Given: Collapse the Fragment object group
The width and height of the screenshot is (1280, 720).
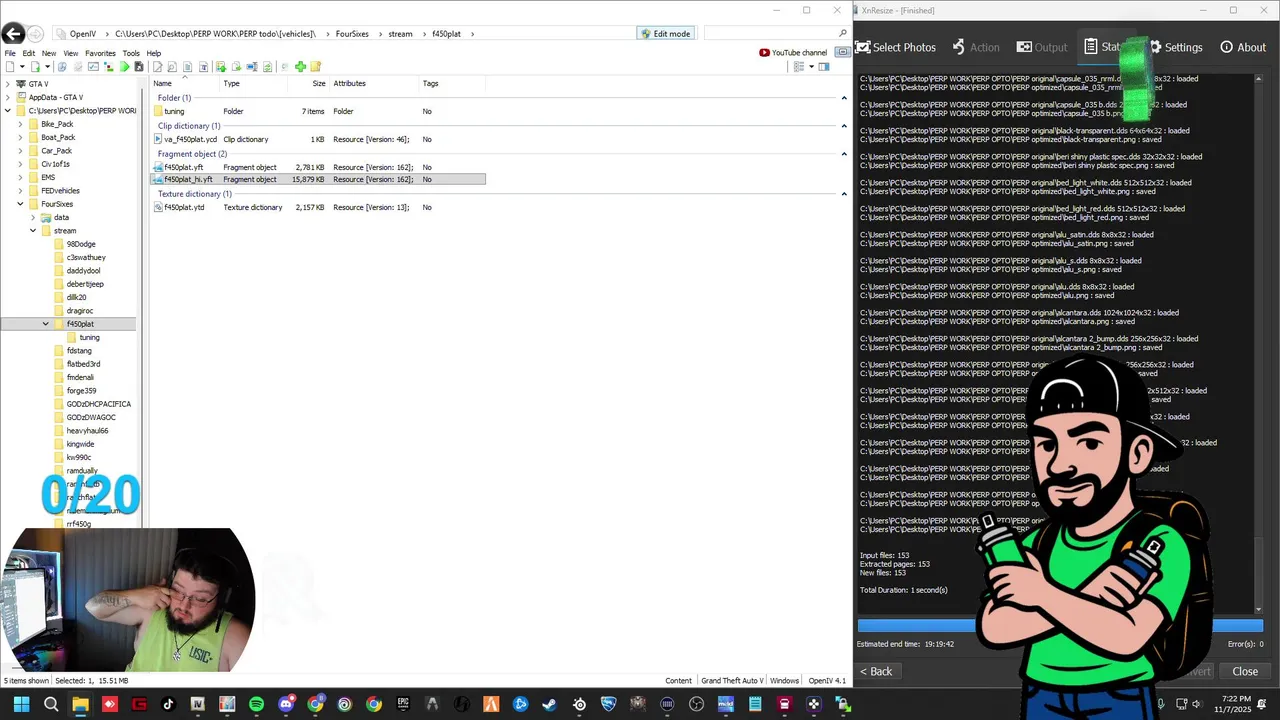Looking at the screenshot, I should [844, 154].
